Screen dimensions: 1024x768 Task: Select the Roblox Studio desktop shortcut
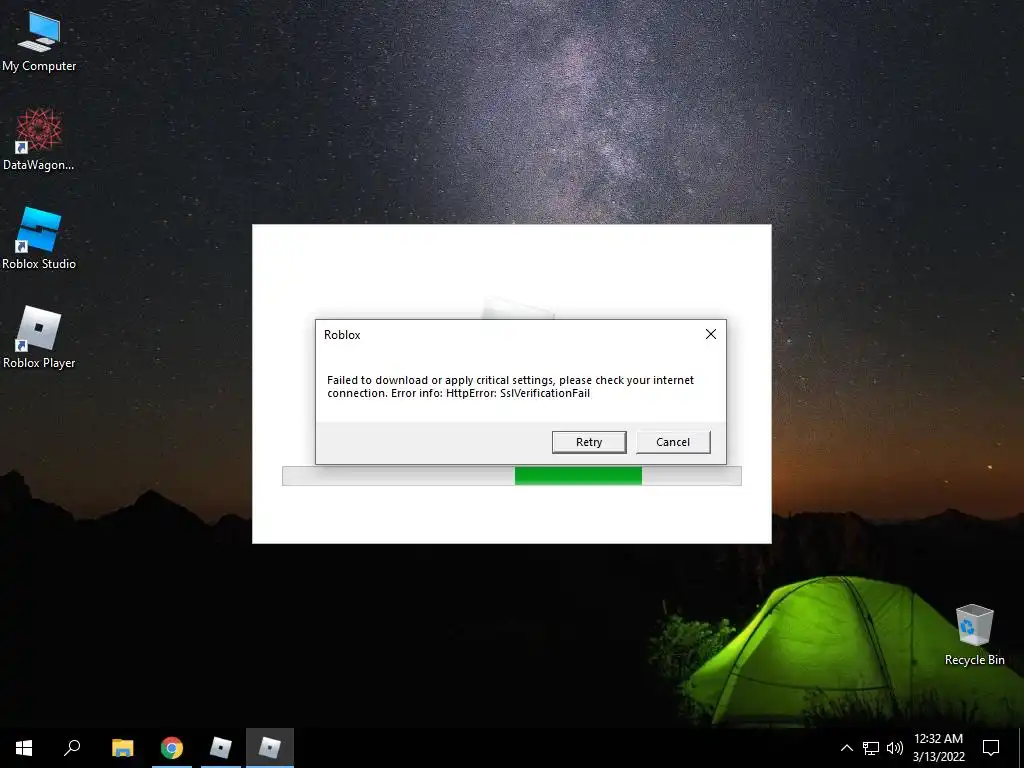click(x=39, y=239)
